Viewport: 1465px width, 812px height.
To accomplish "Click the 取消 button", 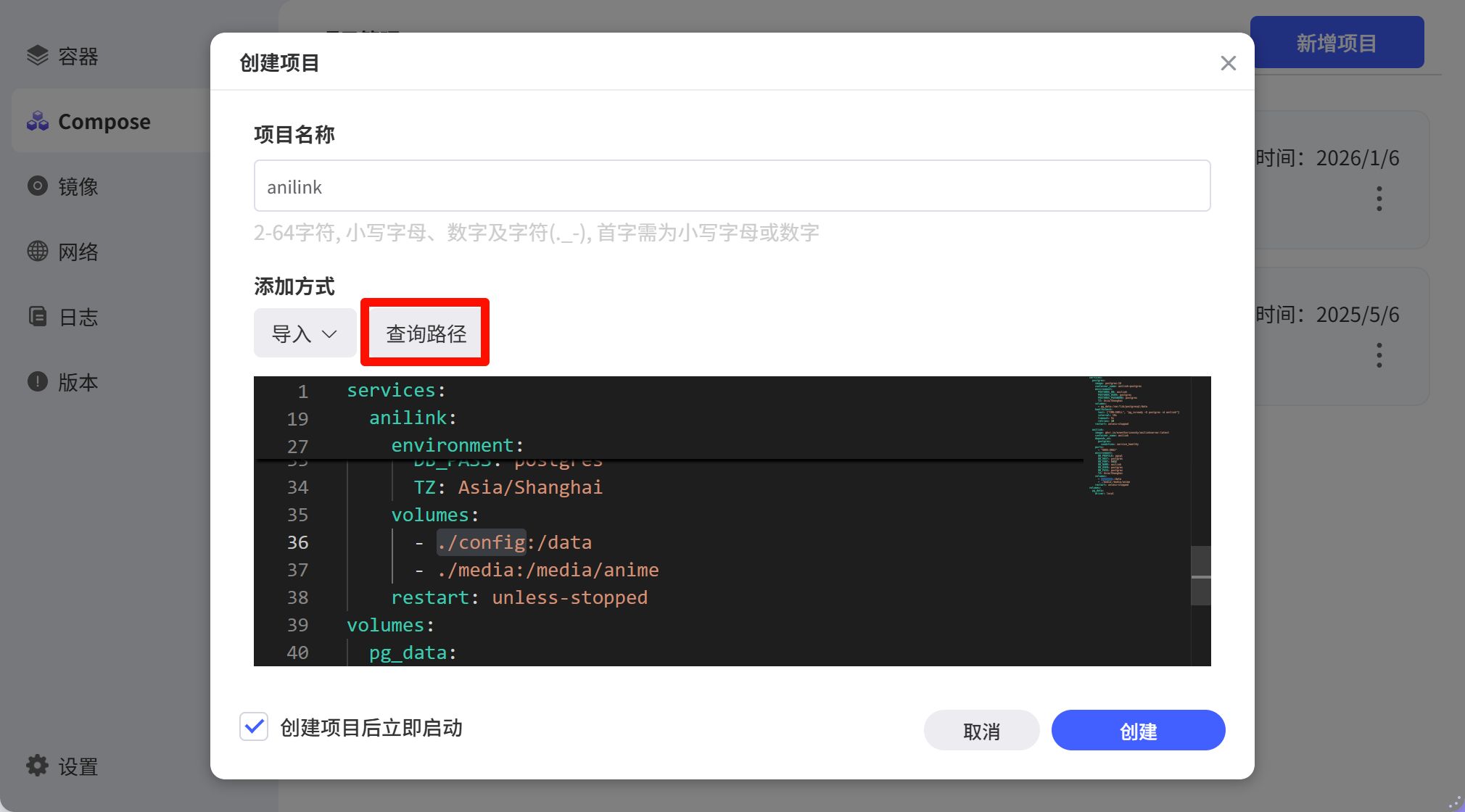I will coord(981,731).
